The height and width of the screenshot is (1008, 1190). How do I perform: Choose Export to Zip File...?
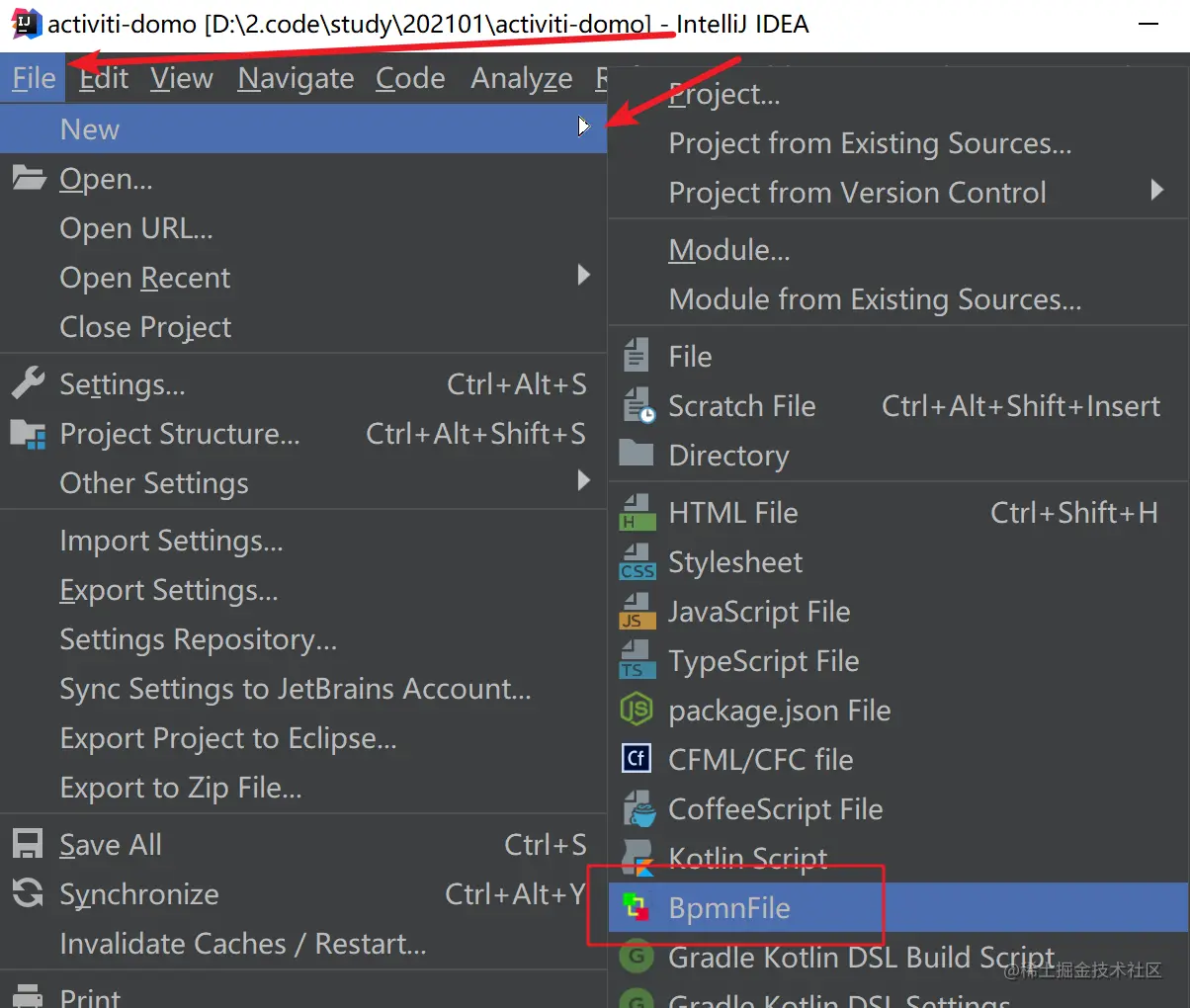pyautogui.click(x=303, y=788)
